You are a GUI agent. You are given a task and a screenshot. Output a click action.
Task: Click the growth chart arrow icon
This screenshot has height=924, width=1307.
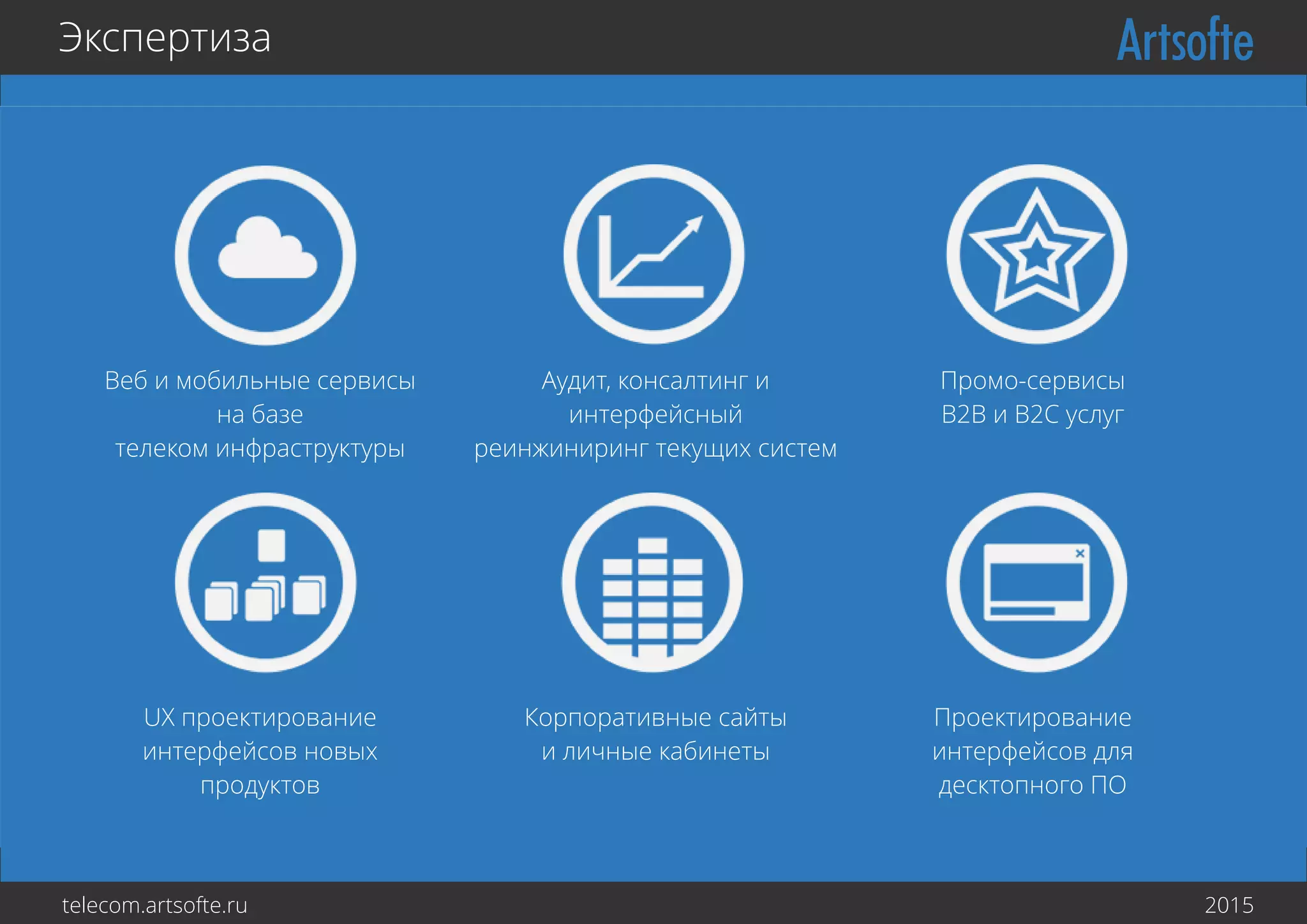(x=652, y=255)
